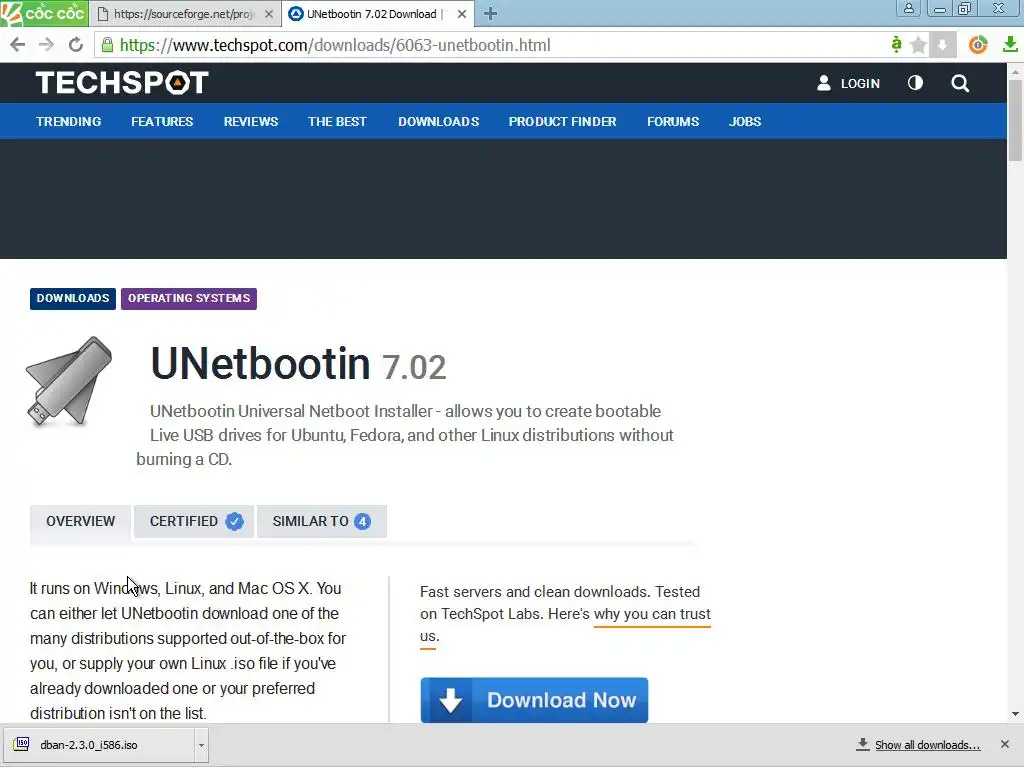This screenshot has height=768, width=1024.
Task: Click the page vertical scrollbar thumb
Action: 1015,121
